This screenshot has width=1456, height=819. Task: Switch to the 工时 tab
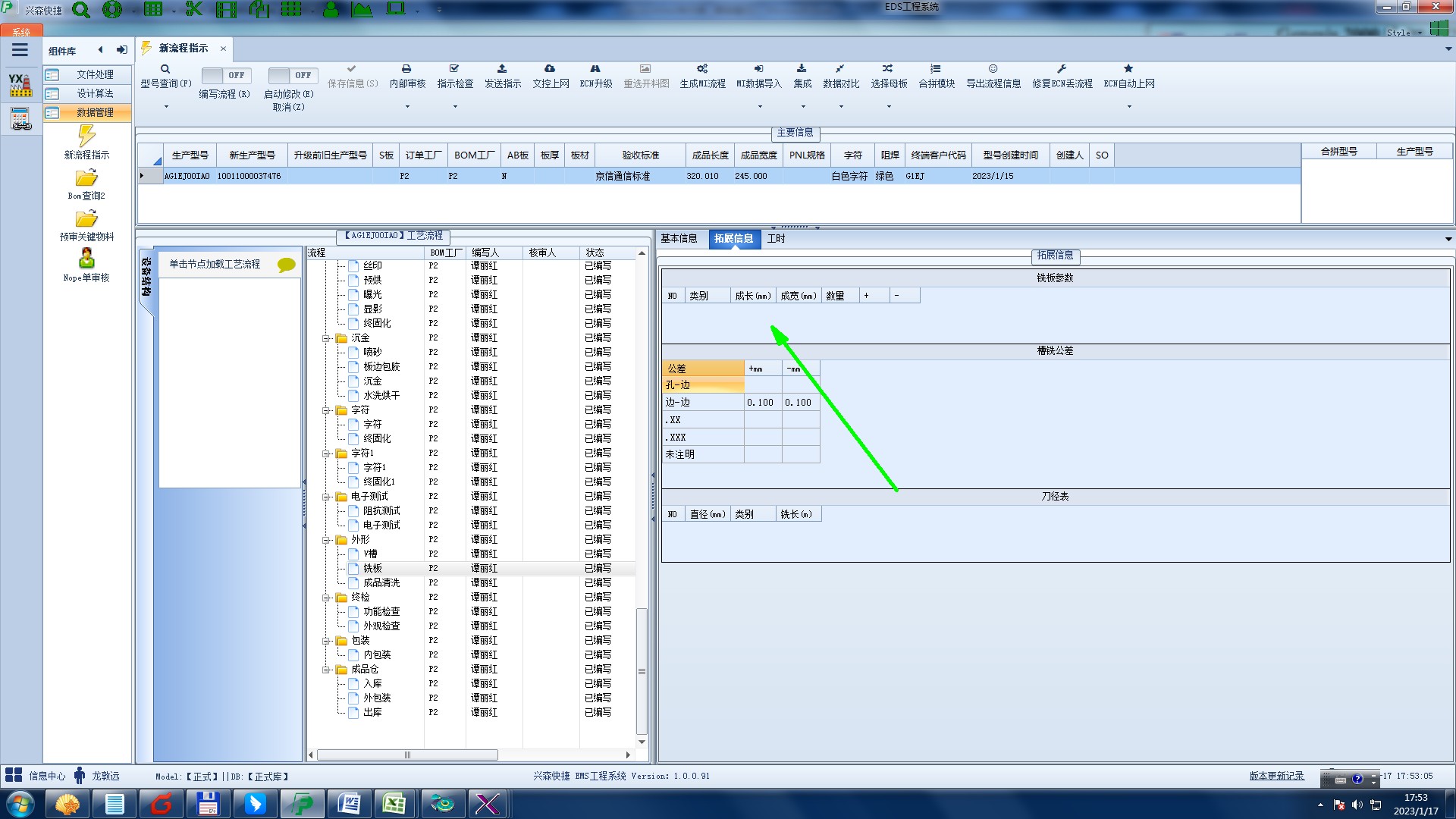[x=776, y=238]
